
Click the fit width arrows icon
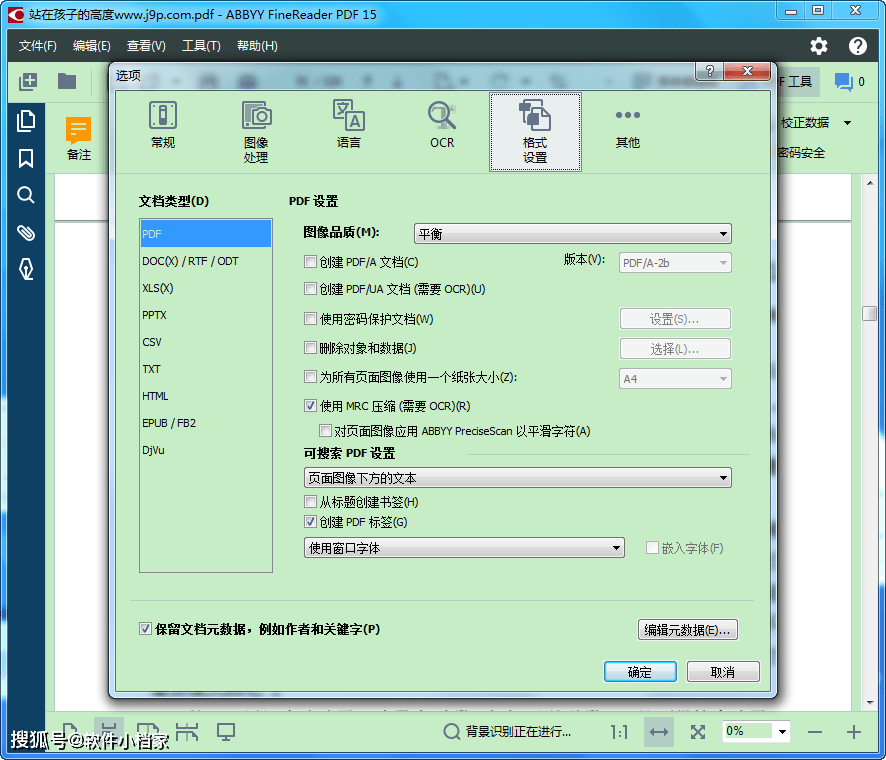pyautogui.click(x=659, y=732)
